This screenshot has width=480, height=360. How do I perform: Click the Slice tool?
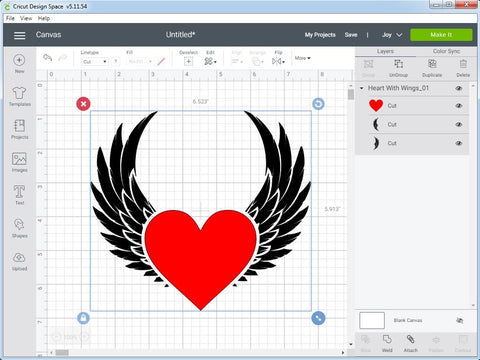tap(366, 343)
